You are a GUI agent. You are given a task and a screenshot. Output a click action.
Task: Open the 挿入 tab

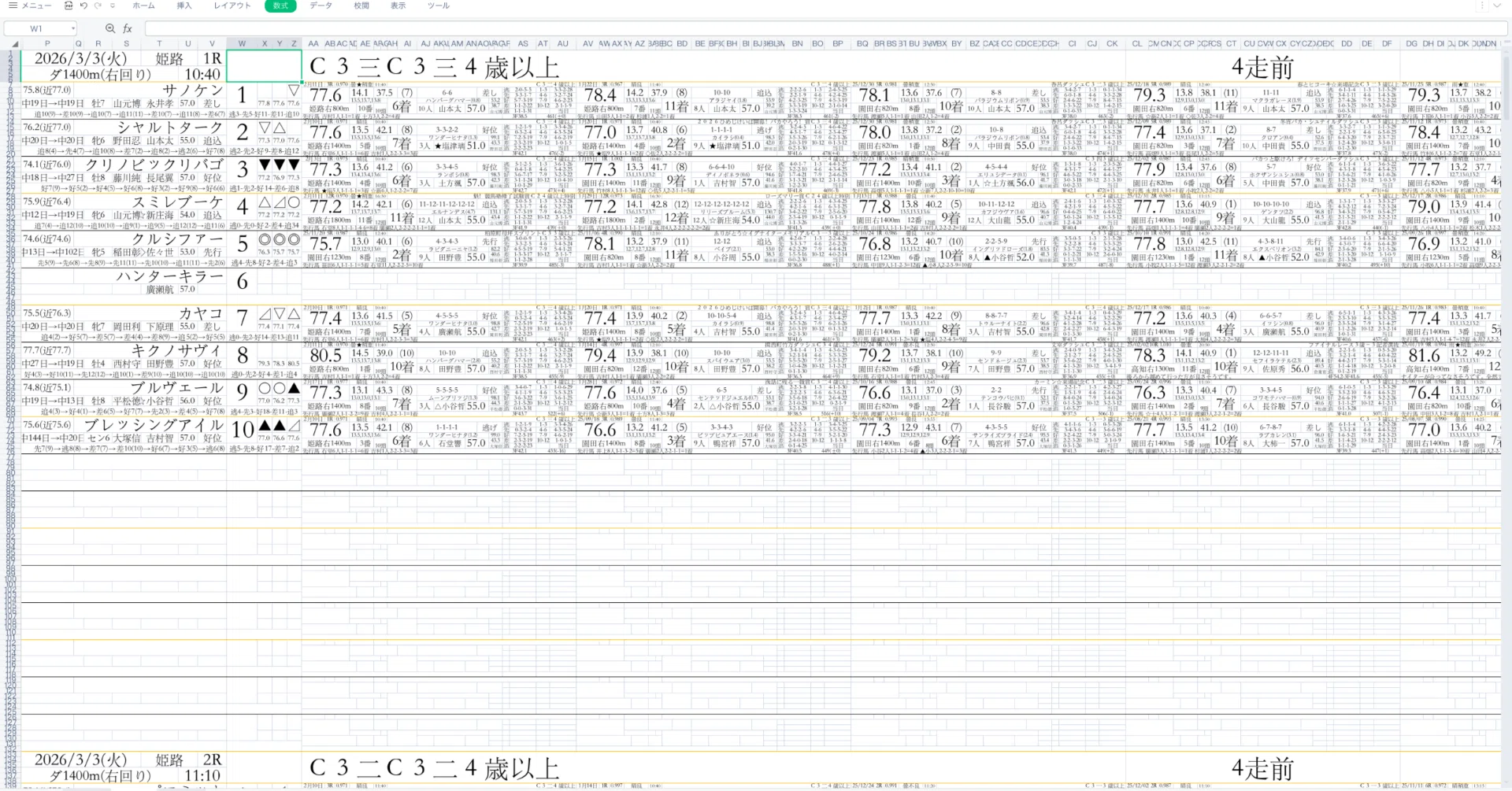[x=184, y=6]
